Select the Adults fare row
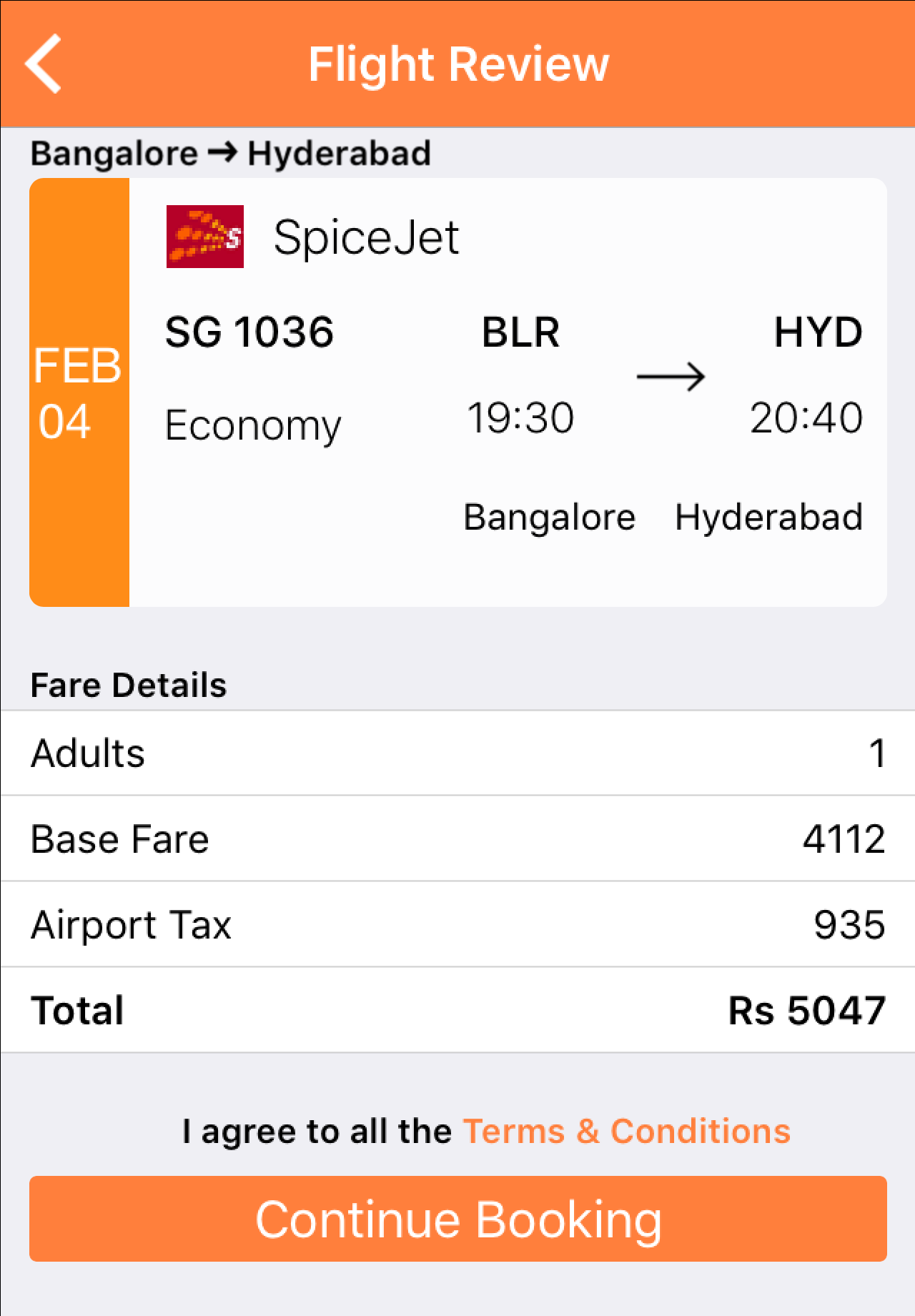This screenshot has height=1316, width=915. [457, 753]
